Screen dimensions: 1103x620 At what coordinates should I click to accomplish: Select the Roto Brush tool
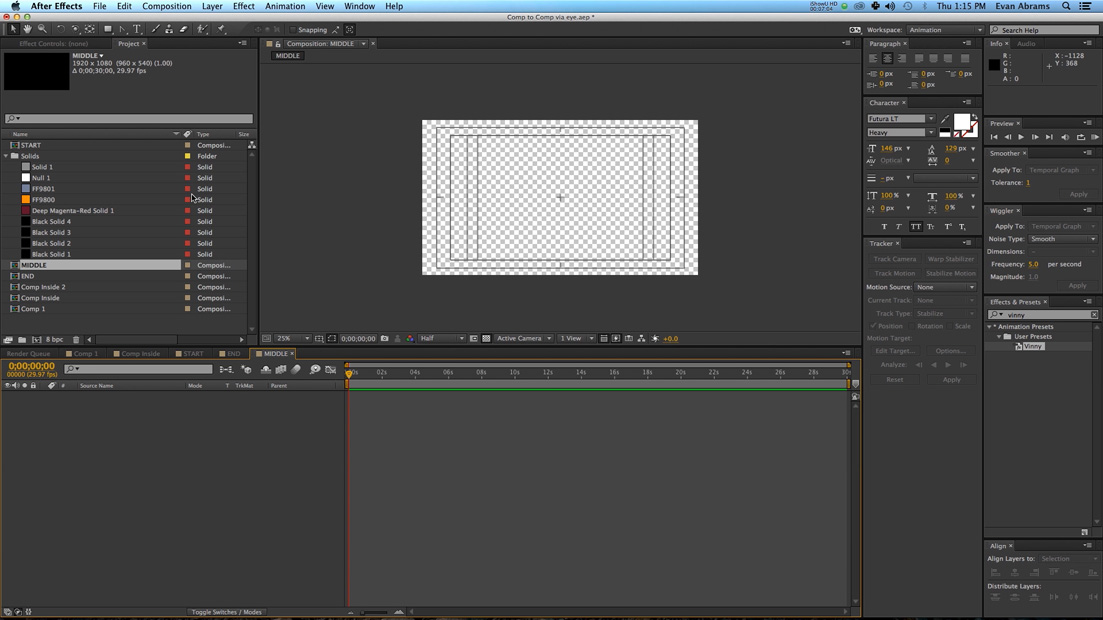(203, 30)
